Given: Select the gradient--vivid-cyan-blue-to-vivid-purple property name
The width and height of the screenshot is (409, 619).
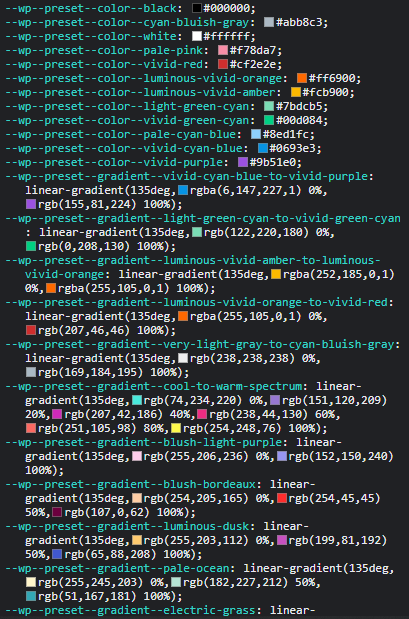Looking at the screenshot, I should 186,176.
